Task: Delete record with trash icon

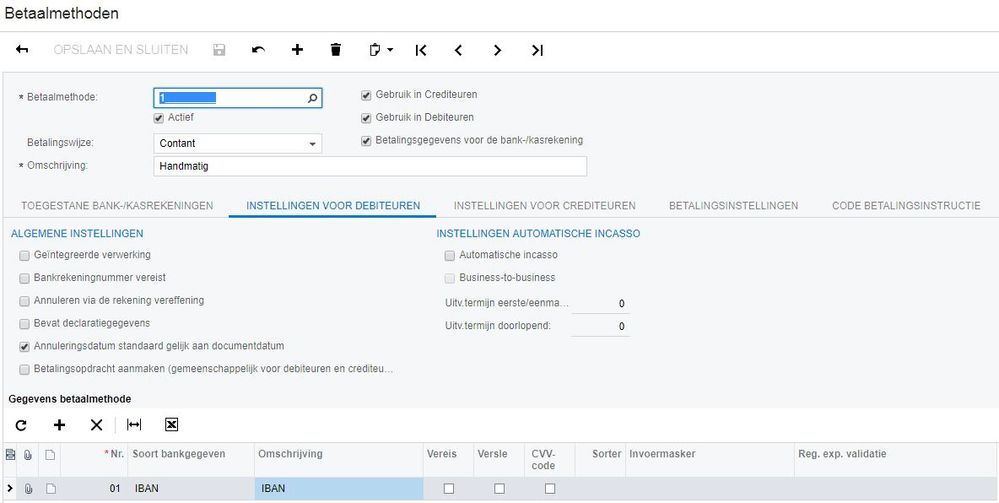Action: pyautogui.click(x=336, y=50)
